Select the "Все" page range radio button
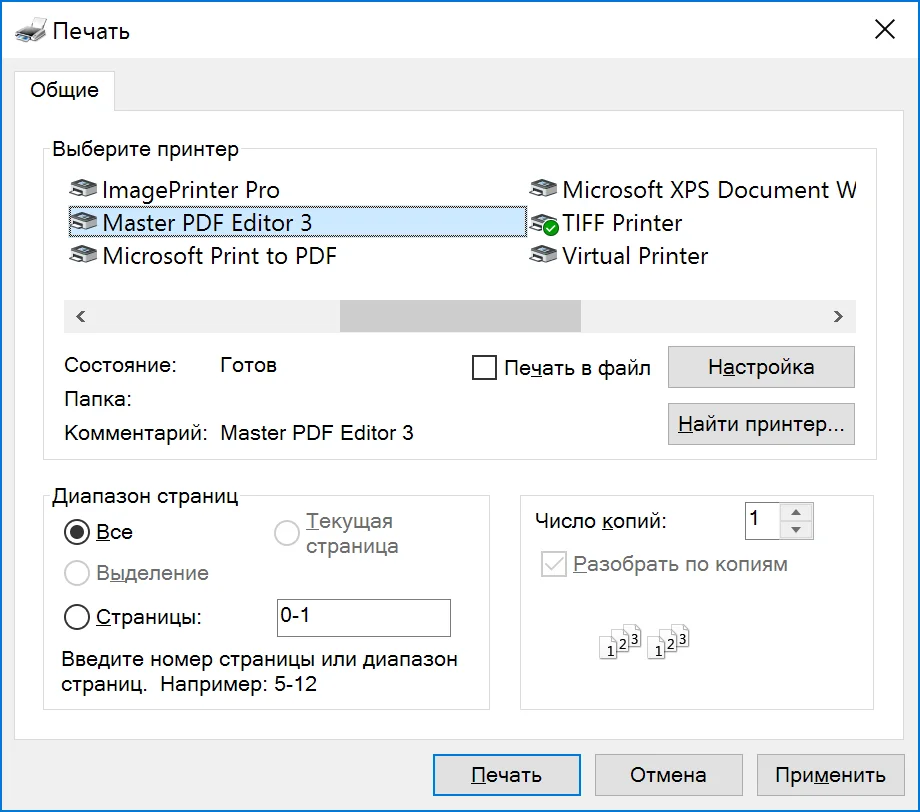This screenshot has width=920, height=812. point(77,533)
